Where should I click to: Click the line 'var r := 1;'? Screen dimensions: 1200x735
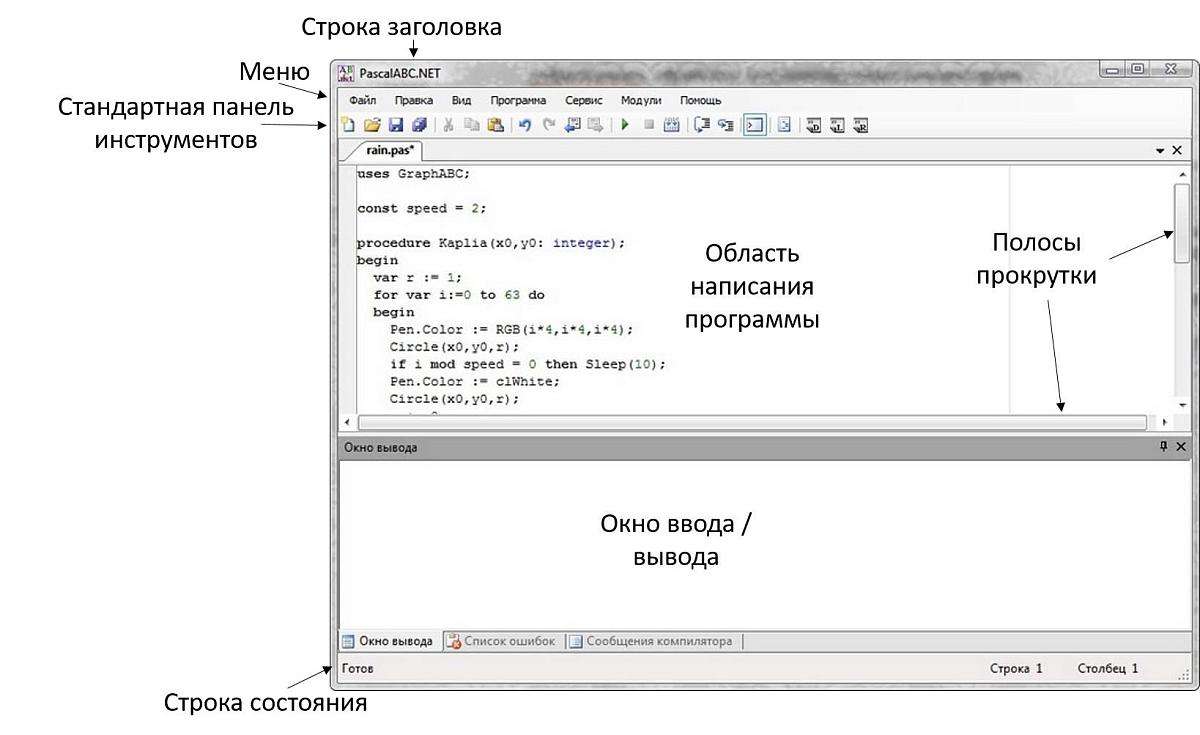pos(417,278)
